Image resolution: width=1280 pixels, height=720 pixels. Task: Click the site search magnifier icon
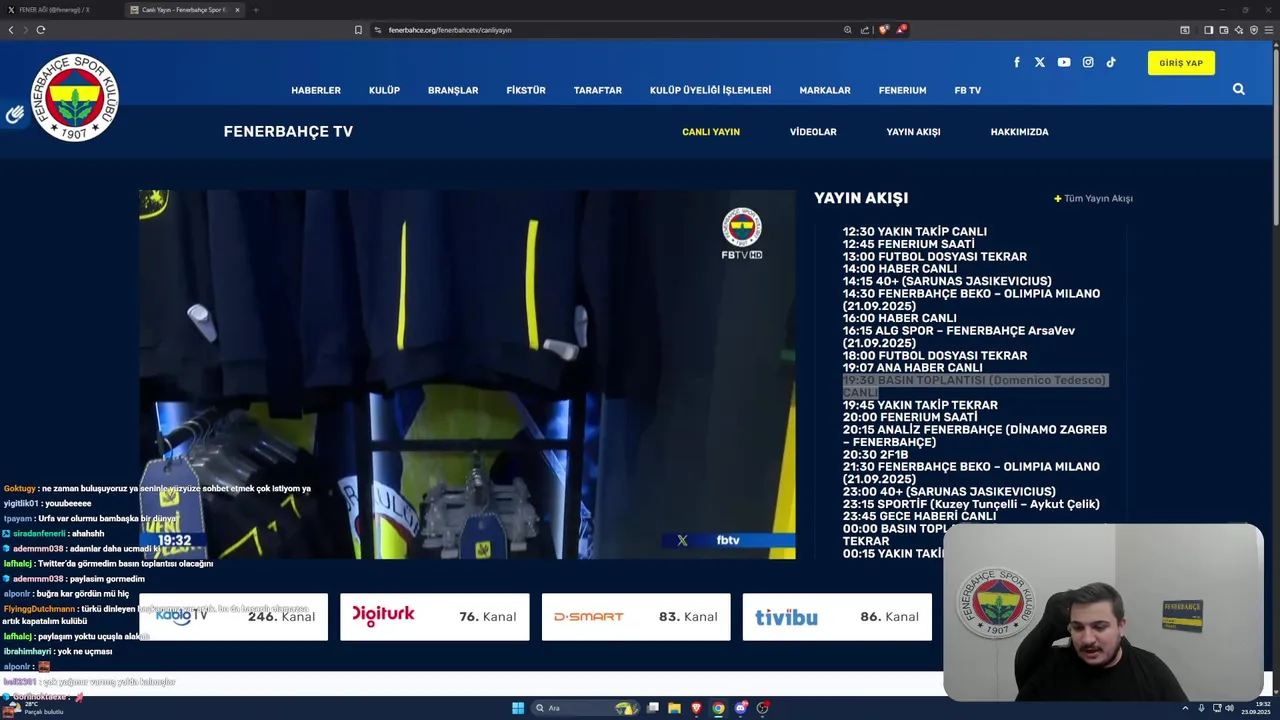pos(1239,89)
